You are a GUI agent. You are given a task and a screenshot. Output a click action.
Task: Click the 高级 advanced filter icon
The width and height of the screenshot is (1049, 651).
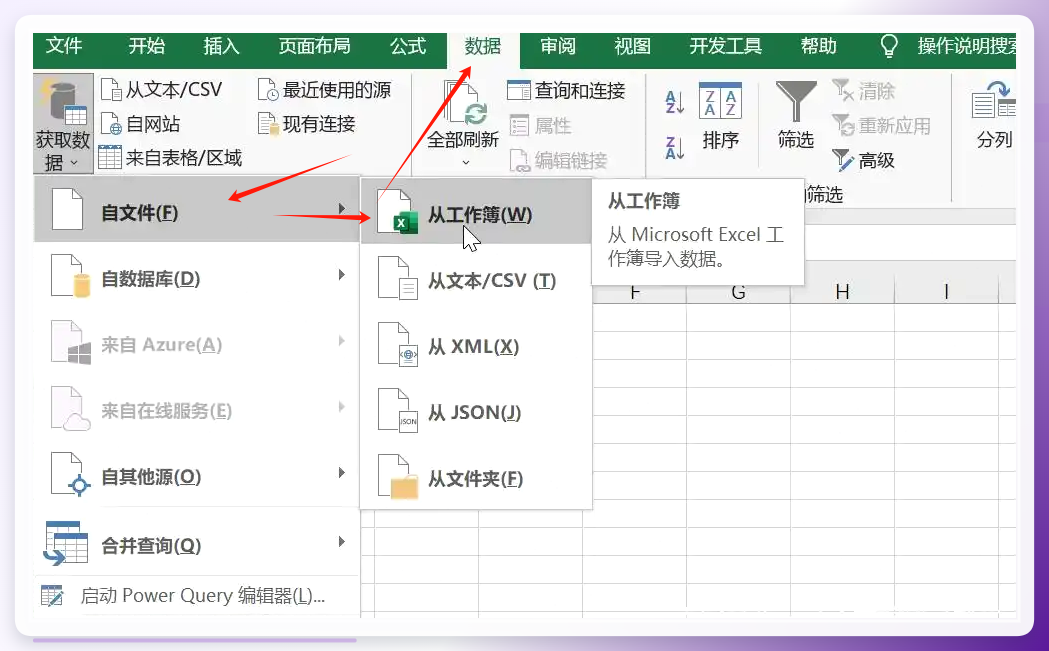tap(842, 161)
